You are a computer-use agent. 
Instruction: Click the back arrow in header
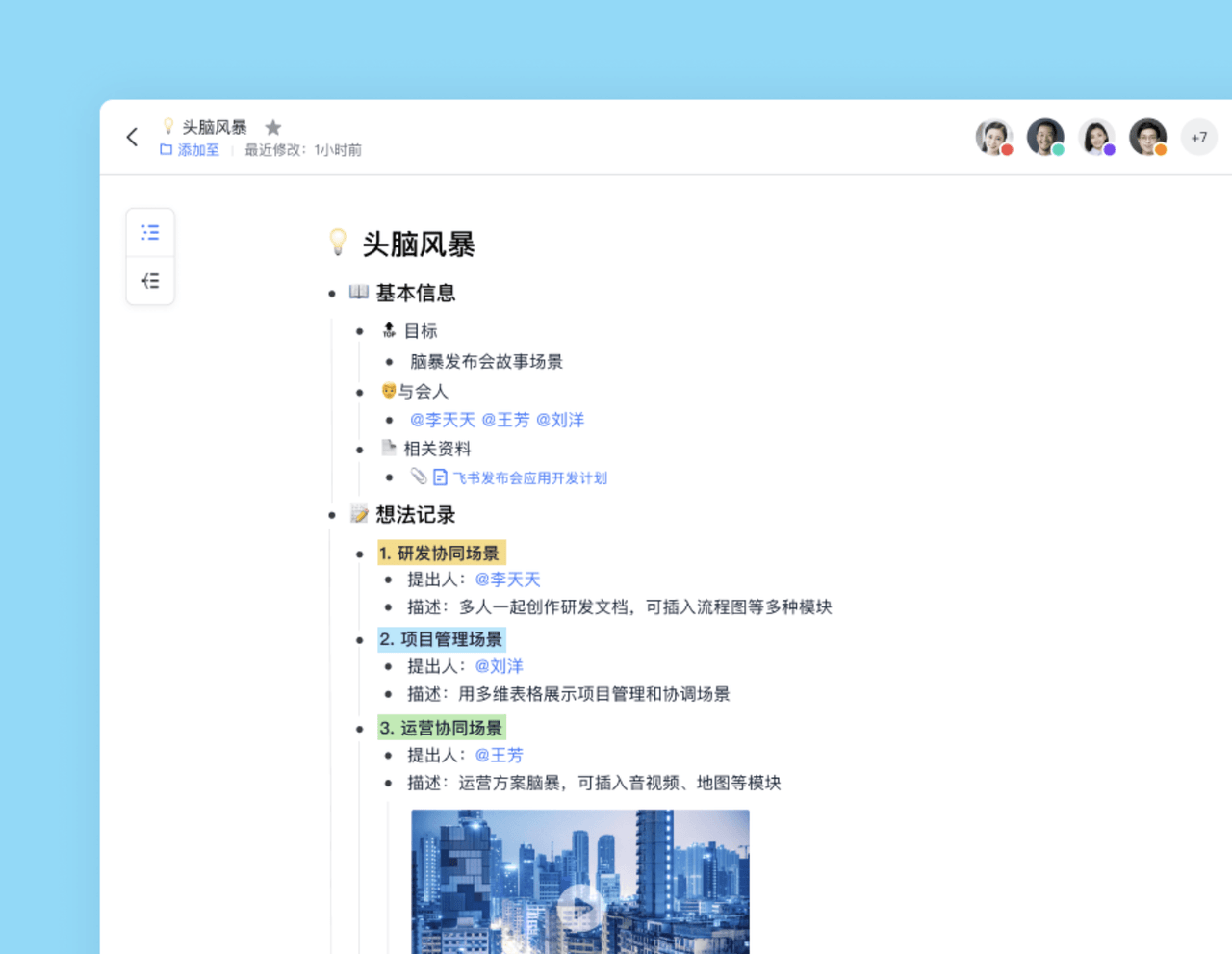133,138
